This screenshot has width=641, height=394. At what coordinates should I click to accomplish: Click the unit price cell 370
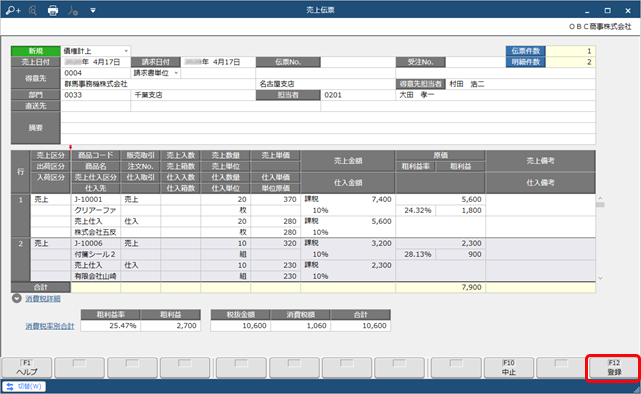point(276,199)
